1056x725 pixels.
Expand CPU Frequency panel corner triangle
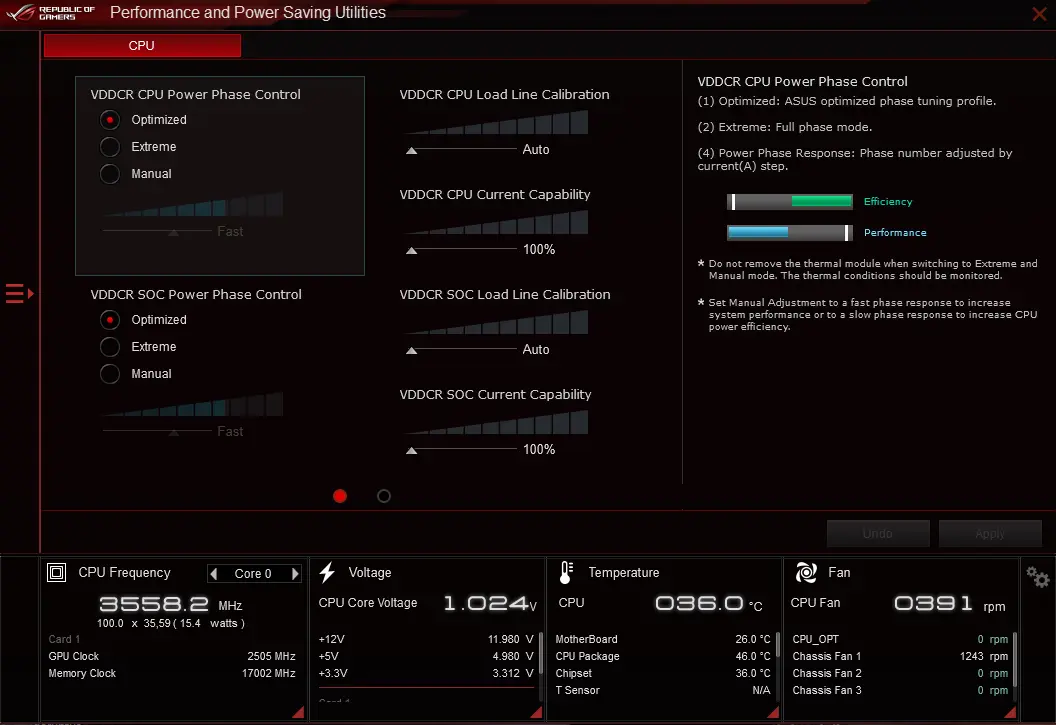(x=298, y=712)
